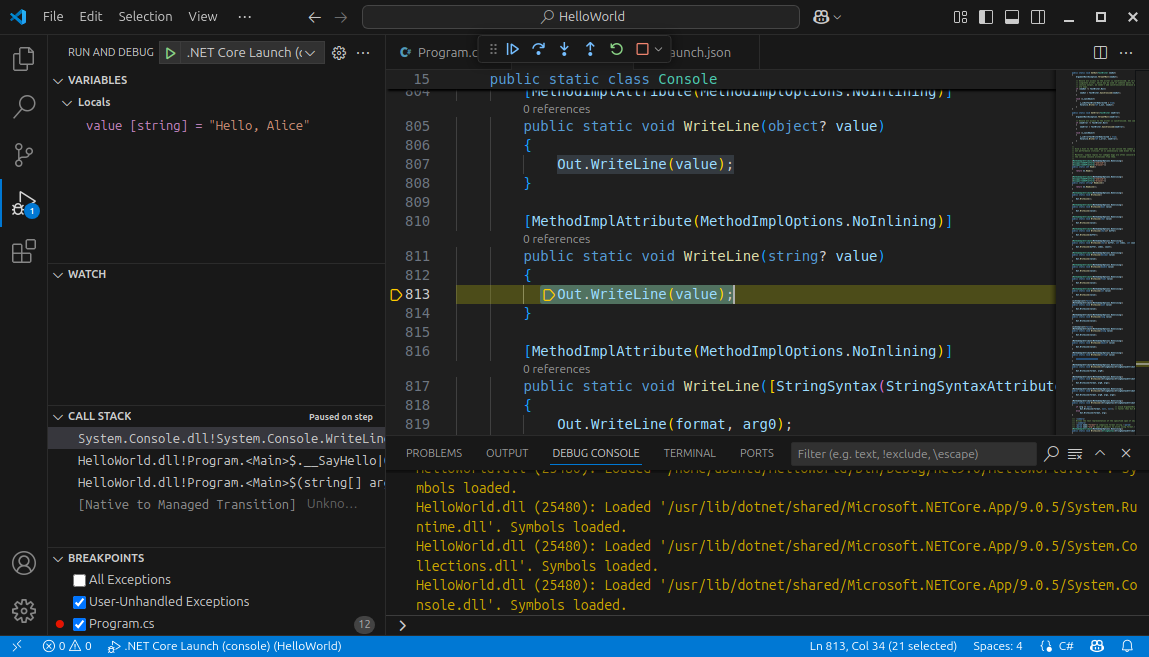Open Run and Debug view icon

tap(23, 203)
